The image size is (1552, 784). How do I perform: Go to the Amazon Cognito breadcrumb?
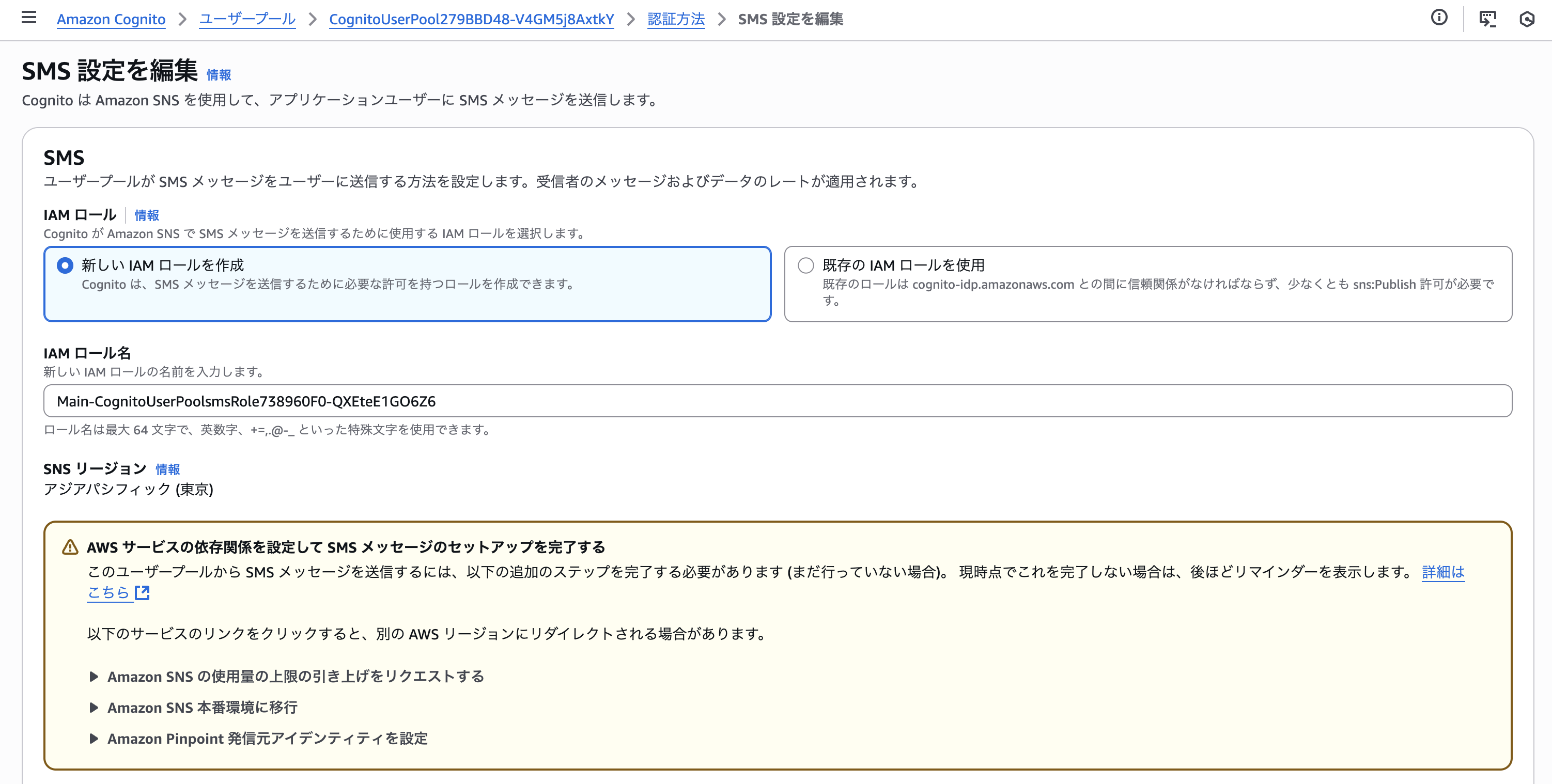(111, 19)
